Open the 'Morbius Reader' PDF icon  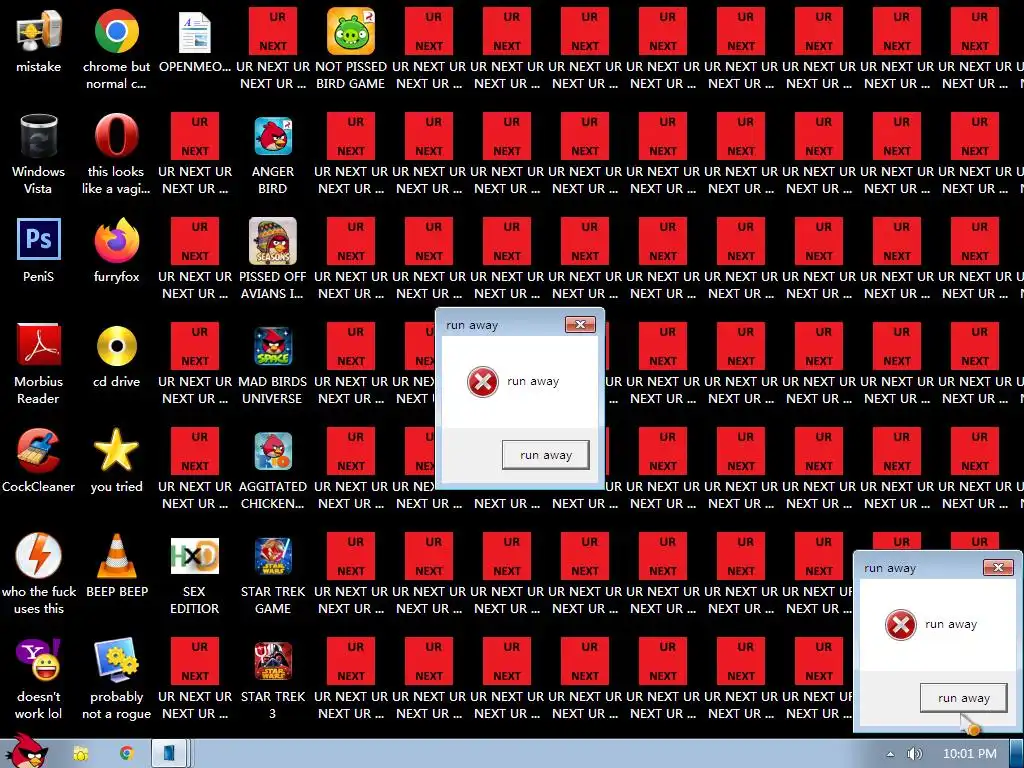pyautogui.click(x=39, y=344)
